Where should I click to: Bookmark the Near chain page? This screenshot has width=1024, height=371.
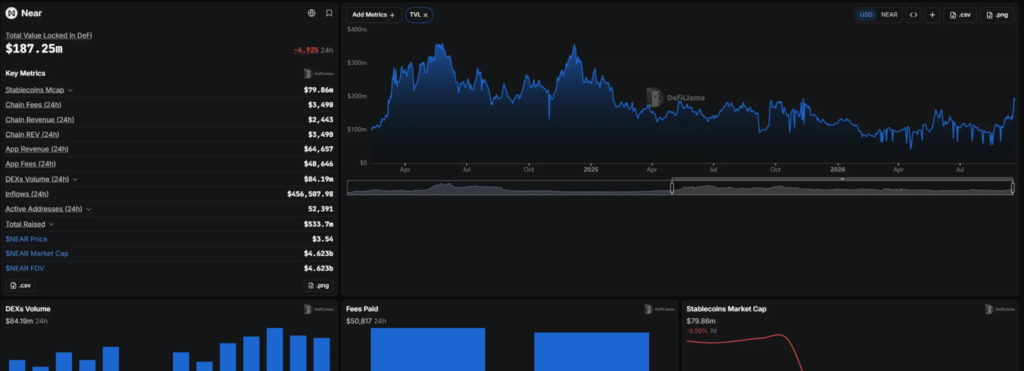[x=329, y=13]
